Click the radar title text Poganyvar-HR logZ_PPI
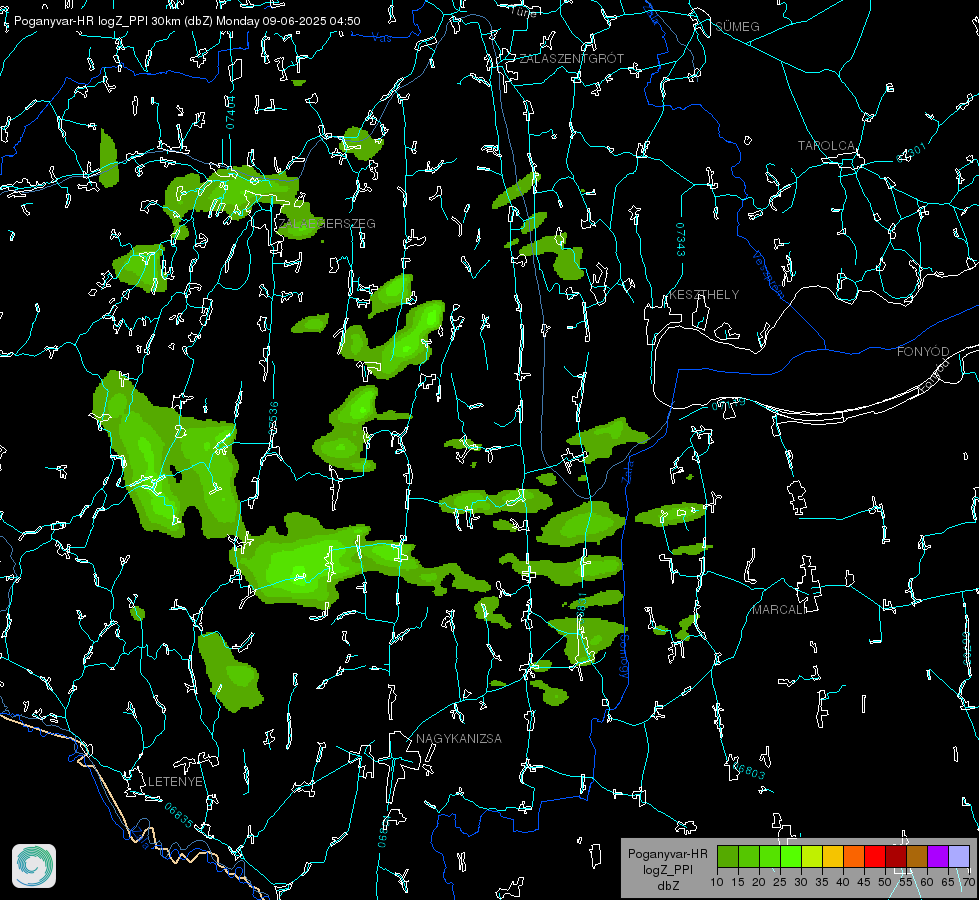This screenshot has height=900, width=979. (x=81, y=21)
